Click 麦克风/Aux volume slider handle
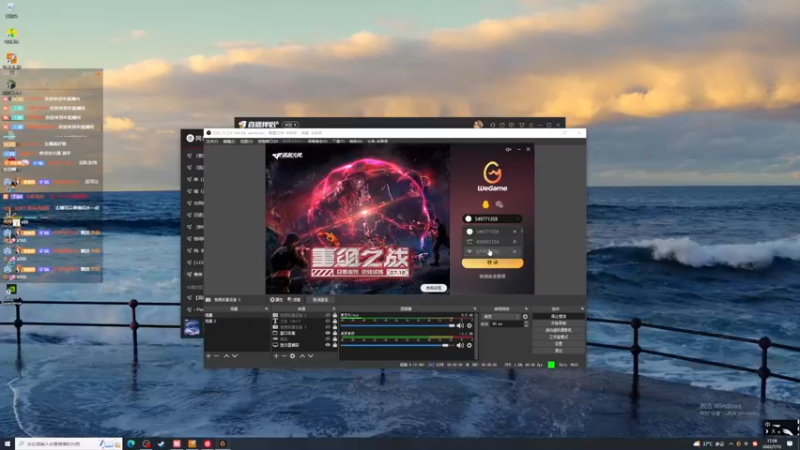 [x=452, y=326]
